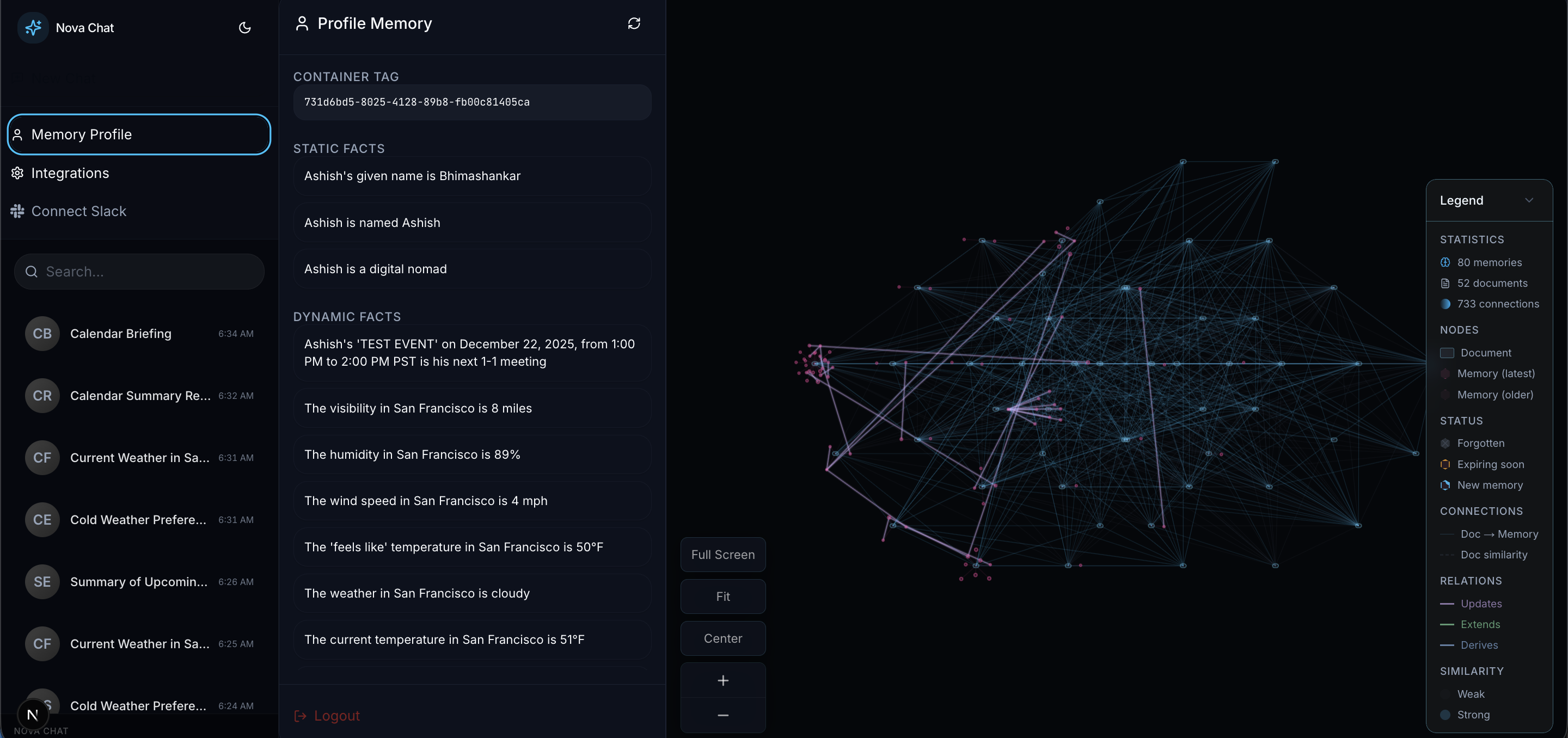Click the Logout arrow icon

300,716
